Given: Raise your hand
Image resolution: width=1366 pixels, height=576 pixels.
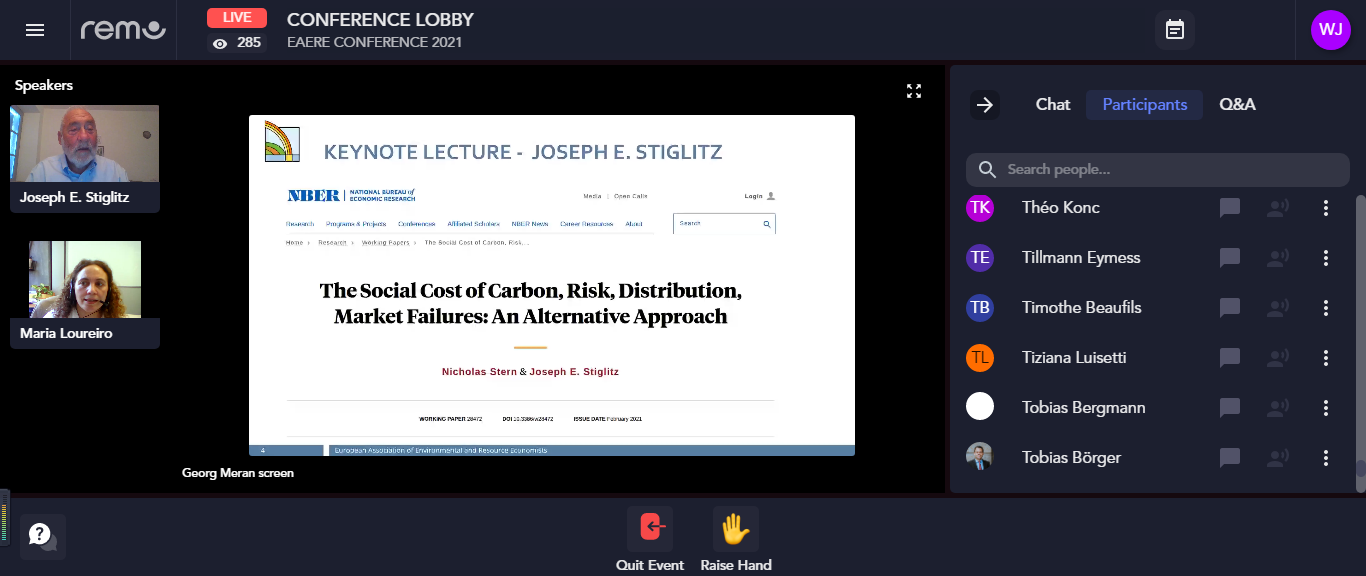Looking at the screenshot, I should click(736, 540).
